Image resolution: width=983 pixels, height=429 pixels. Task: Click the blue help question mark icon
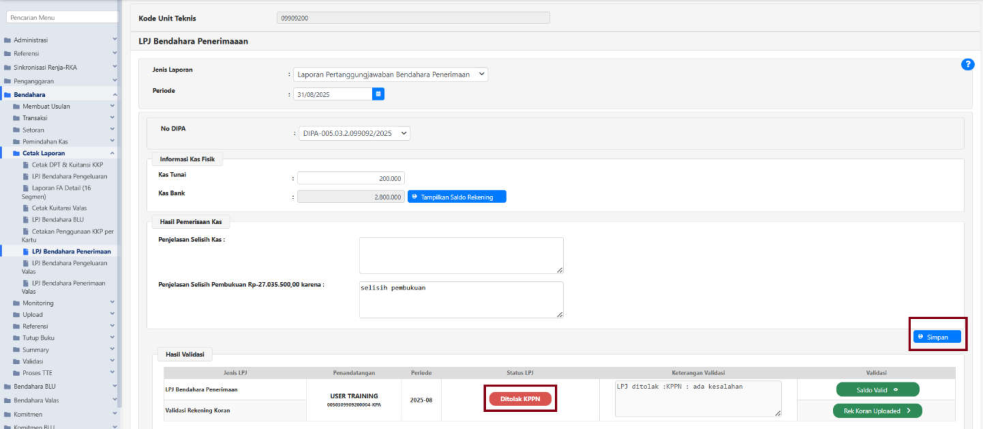pyautogui.click(x=967, y=65)
